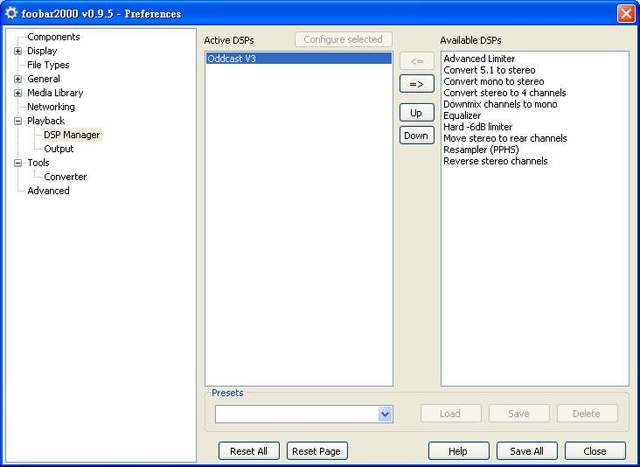Select General in the preferences tree

pyautogui.click(x=44, y=79)
